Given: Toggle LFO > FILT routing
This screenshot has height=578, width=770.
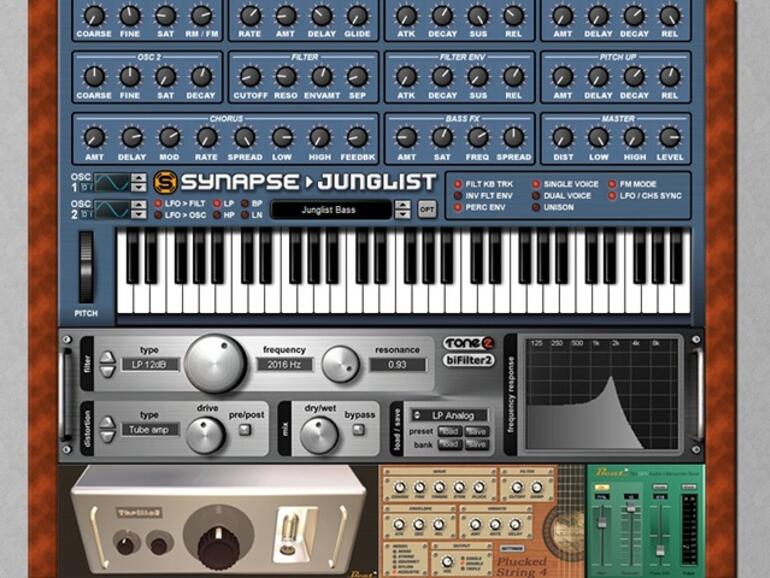Looking at the screenshot, I should pyautogui.click(x=158, y=204).
